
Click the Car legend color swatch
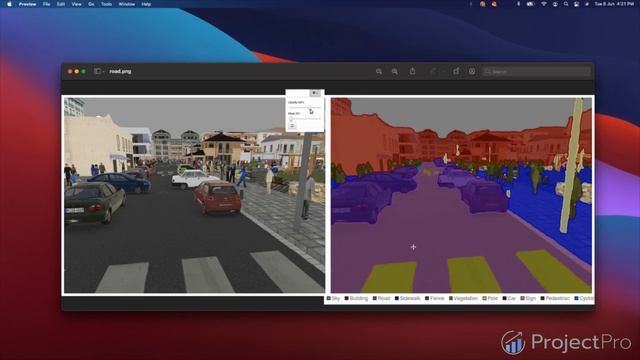[x=504, y=298]
